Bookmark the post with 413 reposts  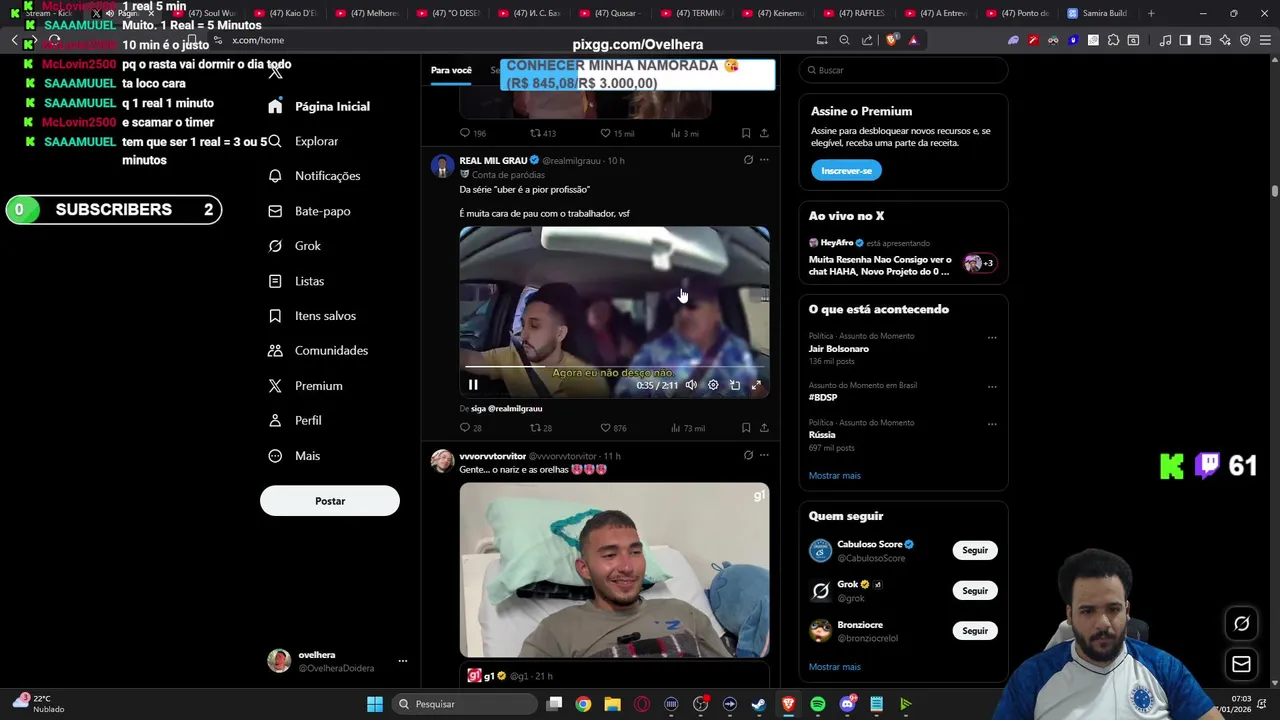tap(746, 133)
